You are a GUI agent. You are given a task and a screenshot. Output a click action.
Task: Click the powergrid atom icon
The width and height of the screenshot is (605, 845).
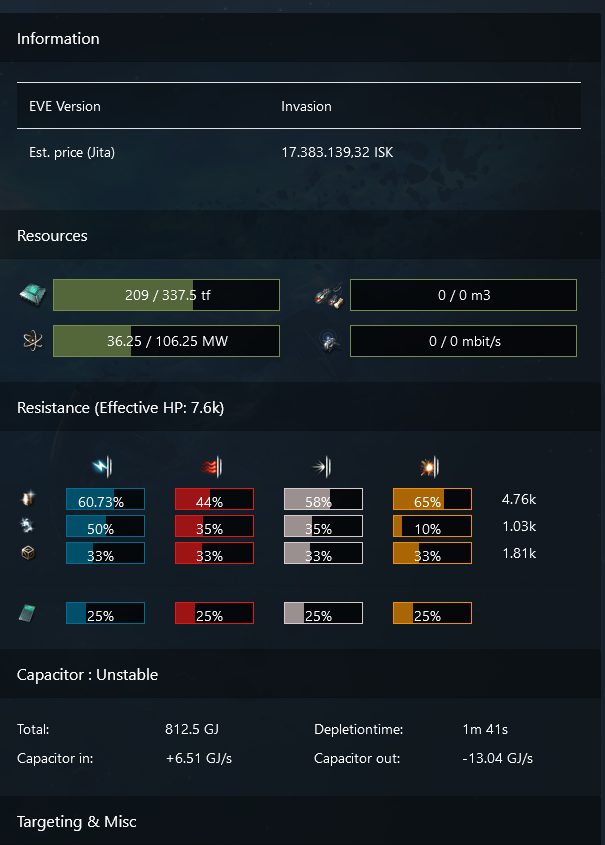32,340
